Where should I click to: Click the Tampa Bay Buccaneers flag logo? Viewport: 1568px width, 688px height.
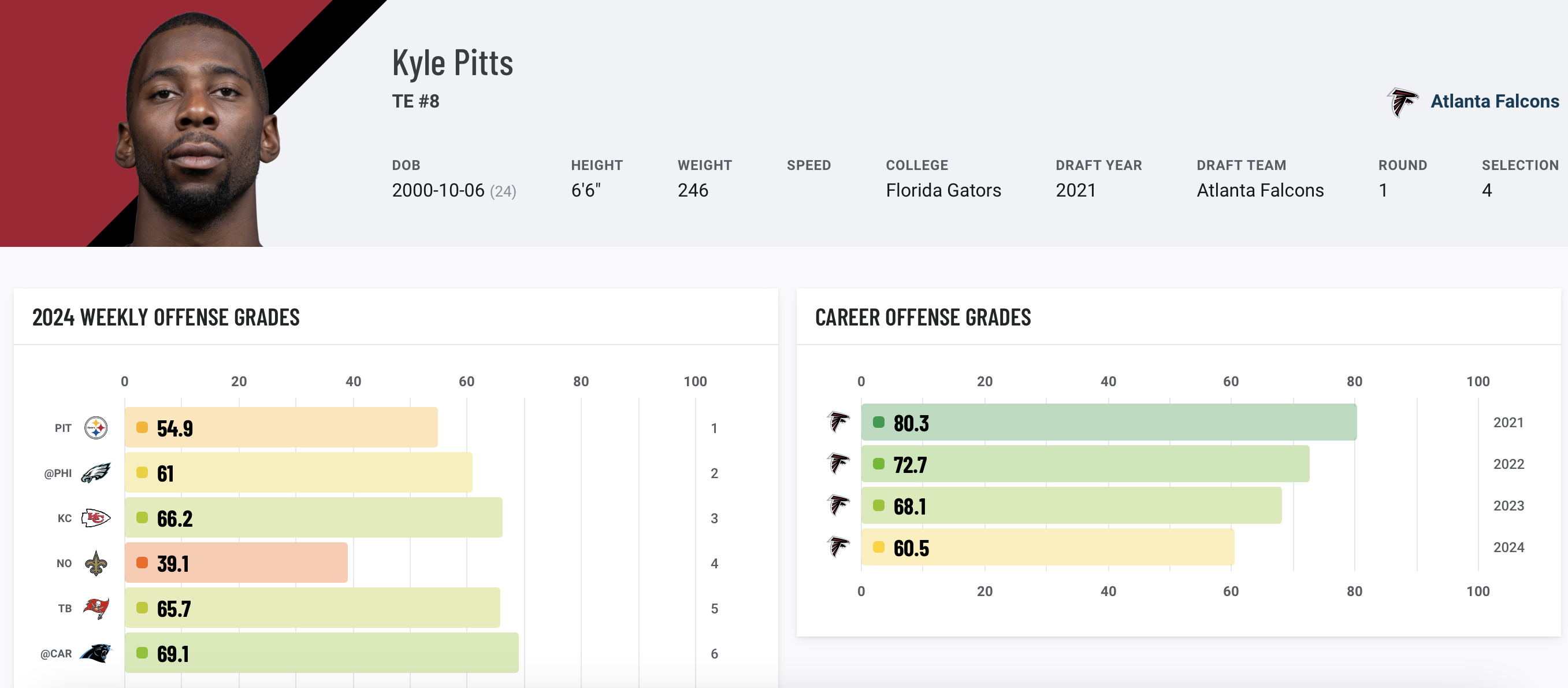click(x=95, y=608)
